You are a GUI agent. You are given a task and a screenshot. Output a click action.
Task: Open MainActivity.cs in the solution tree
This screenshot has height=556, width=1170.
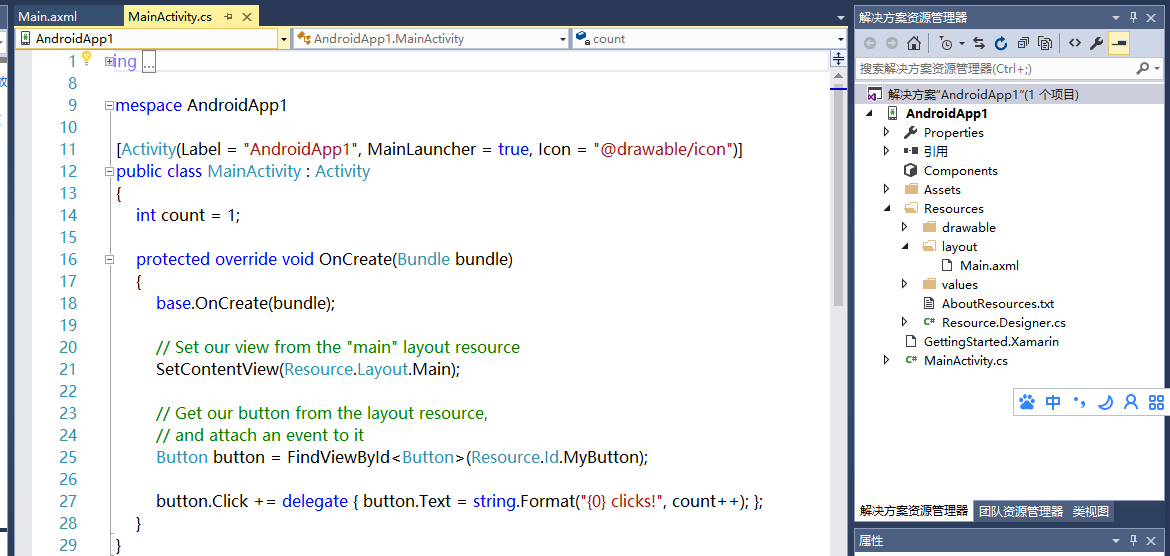coord(965,360)
